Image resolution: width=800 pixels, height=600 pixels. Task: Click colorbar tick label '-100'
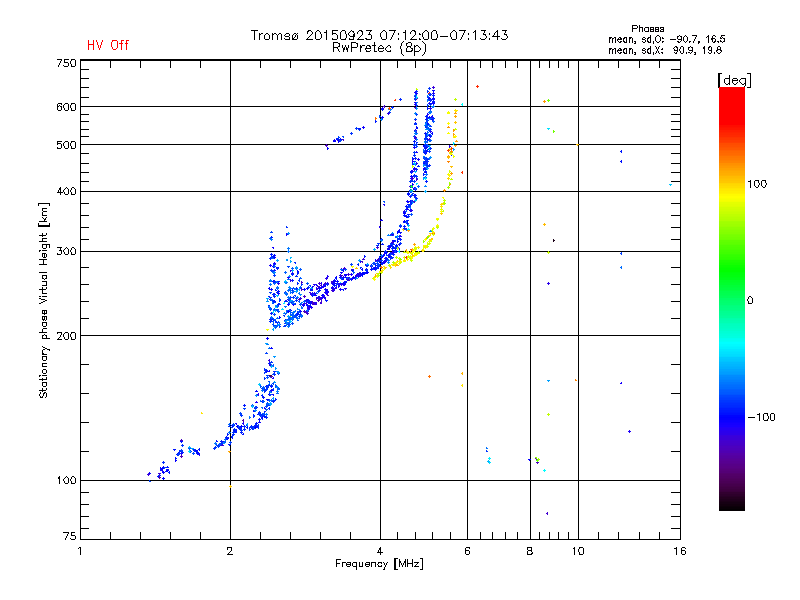click(761, 417)
